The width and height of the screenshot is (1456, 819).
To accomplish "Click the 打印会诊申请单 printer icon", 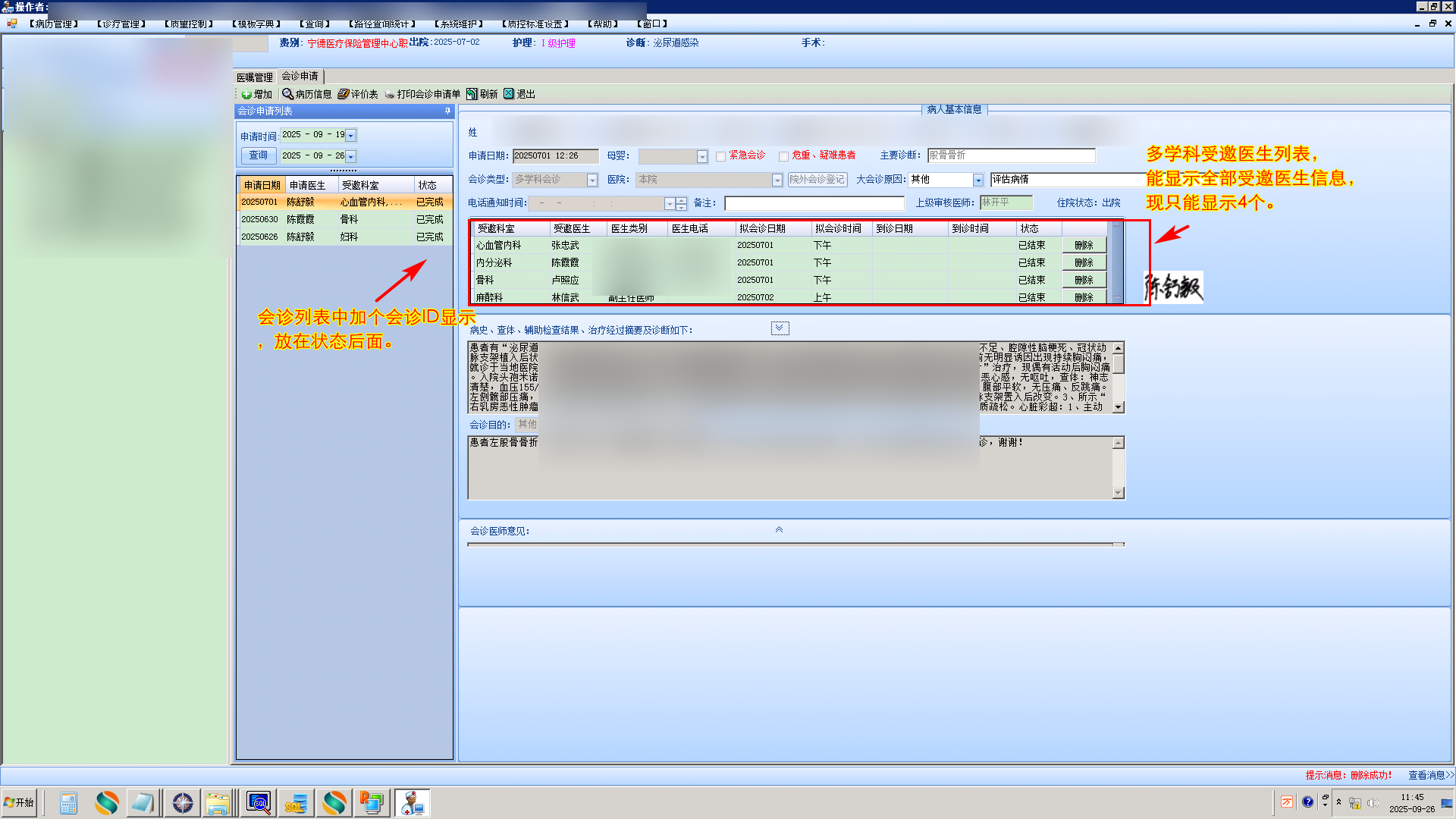I will click(390, 94).
